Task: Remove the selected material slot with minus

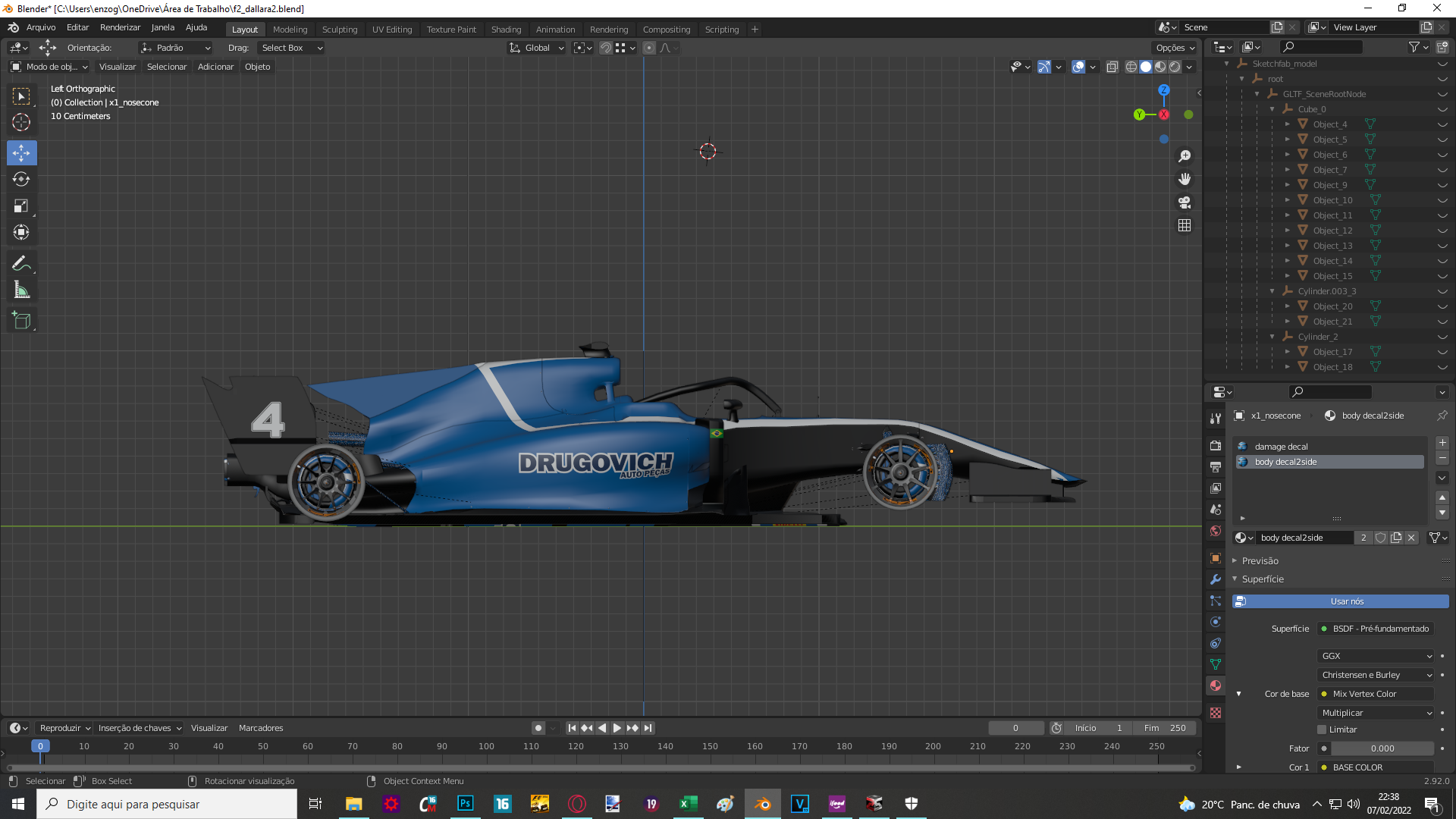Action: 1442,458
